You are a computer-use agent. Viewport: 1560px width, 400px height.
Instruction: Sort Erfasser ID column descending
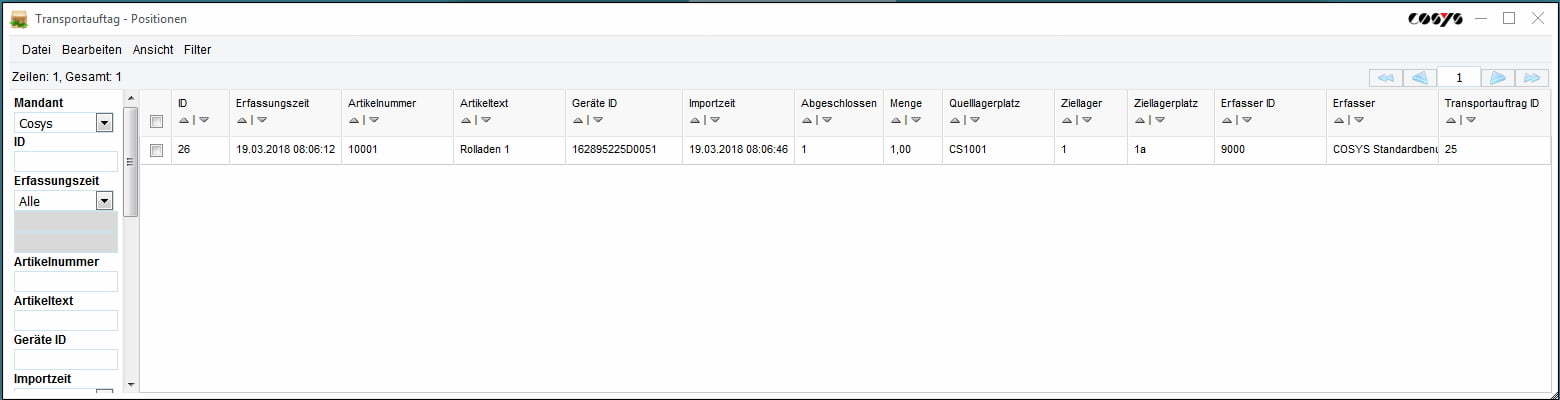tap(1246, 120)
